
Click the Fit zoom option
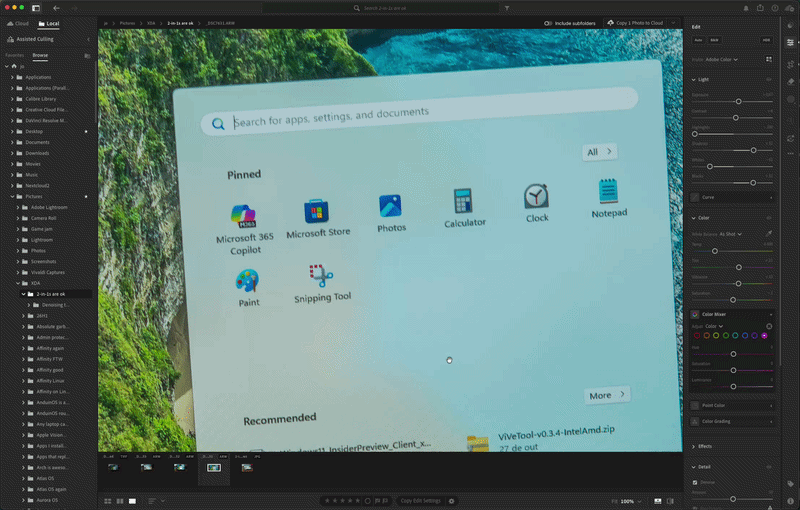point(614,501)
